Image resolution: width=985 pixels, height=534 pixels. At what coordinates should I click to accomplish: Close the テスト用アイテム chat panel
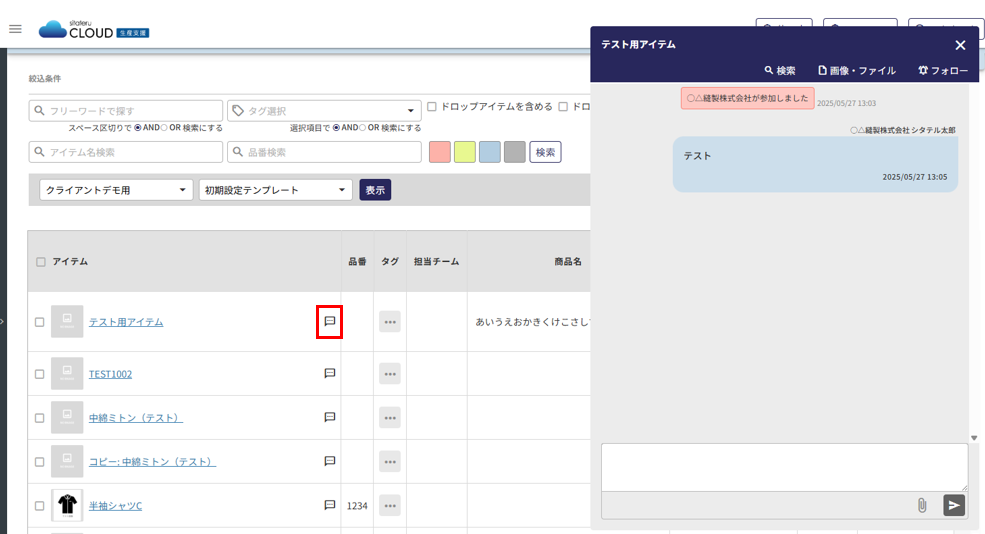click(x=961, y=45)
